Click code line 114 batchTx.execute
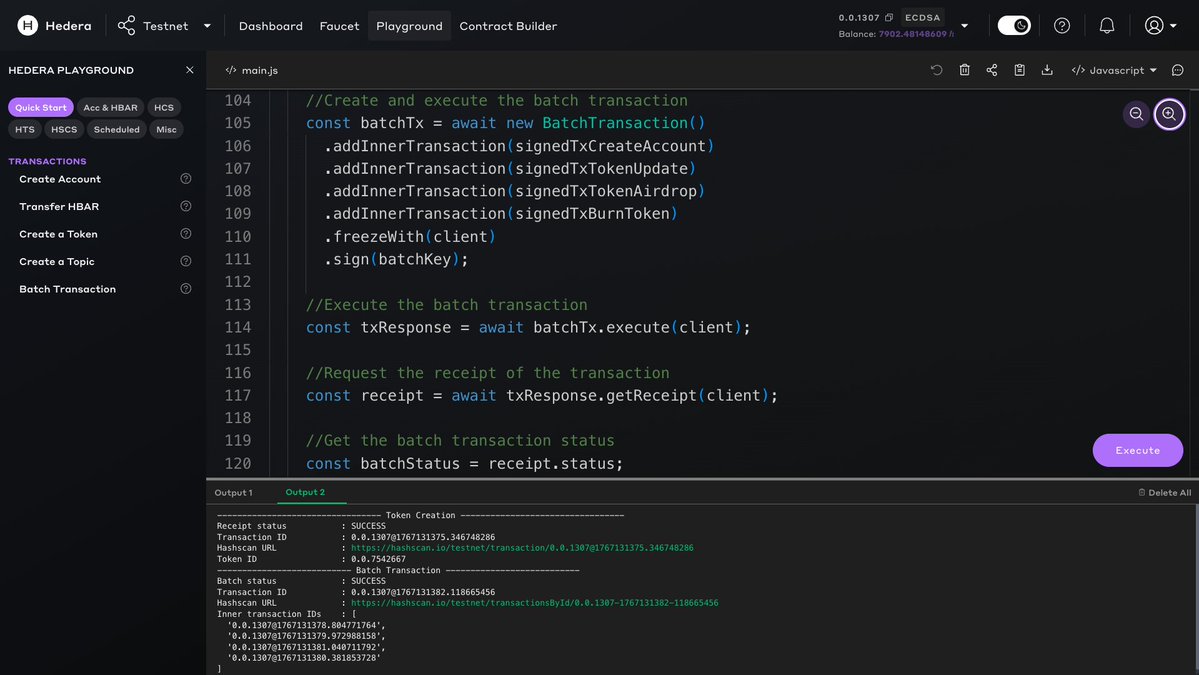 point(528,327)
